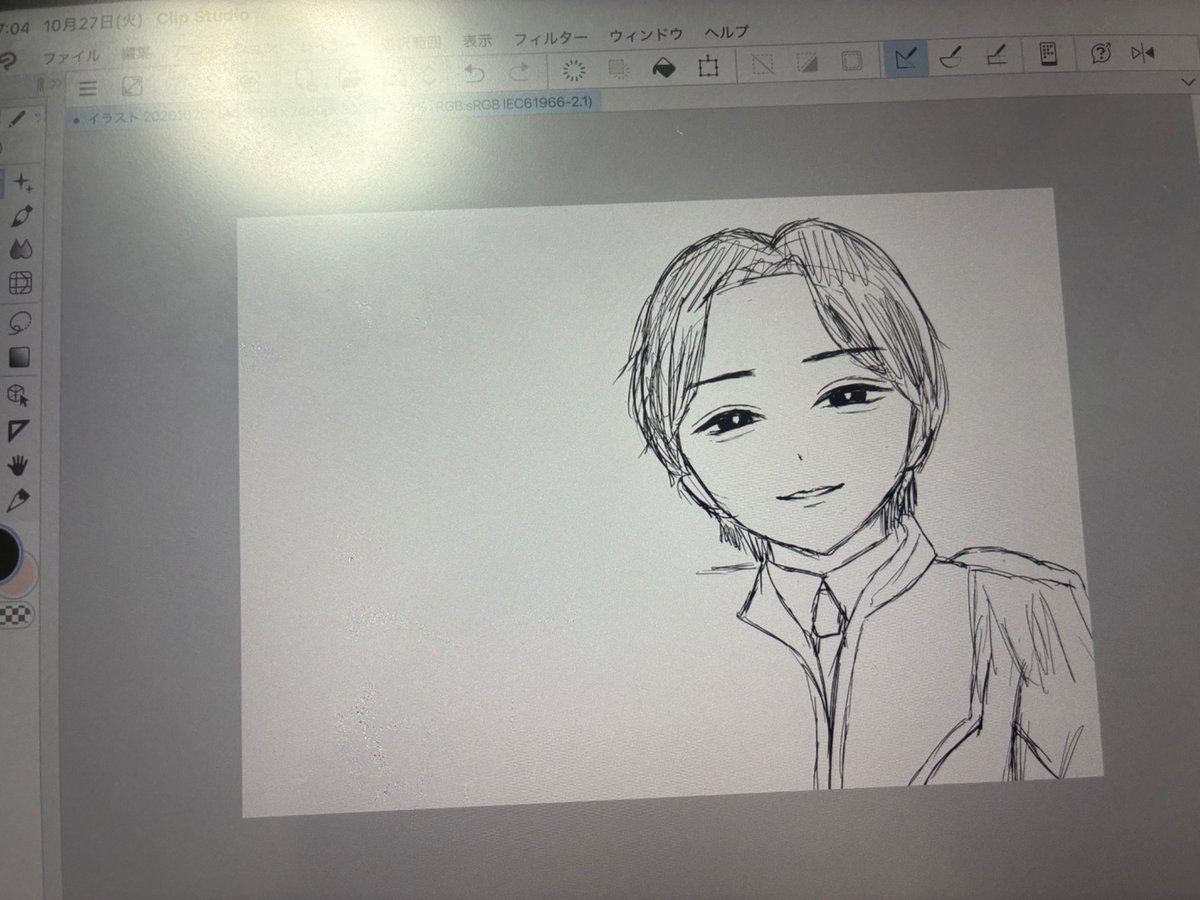Select the grid mesh tool icon
1200x900 pixels.
(x=20, y=284)
